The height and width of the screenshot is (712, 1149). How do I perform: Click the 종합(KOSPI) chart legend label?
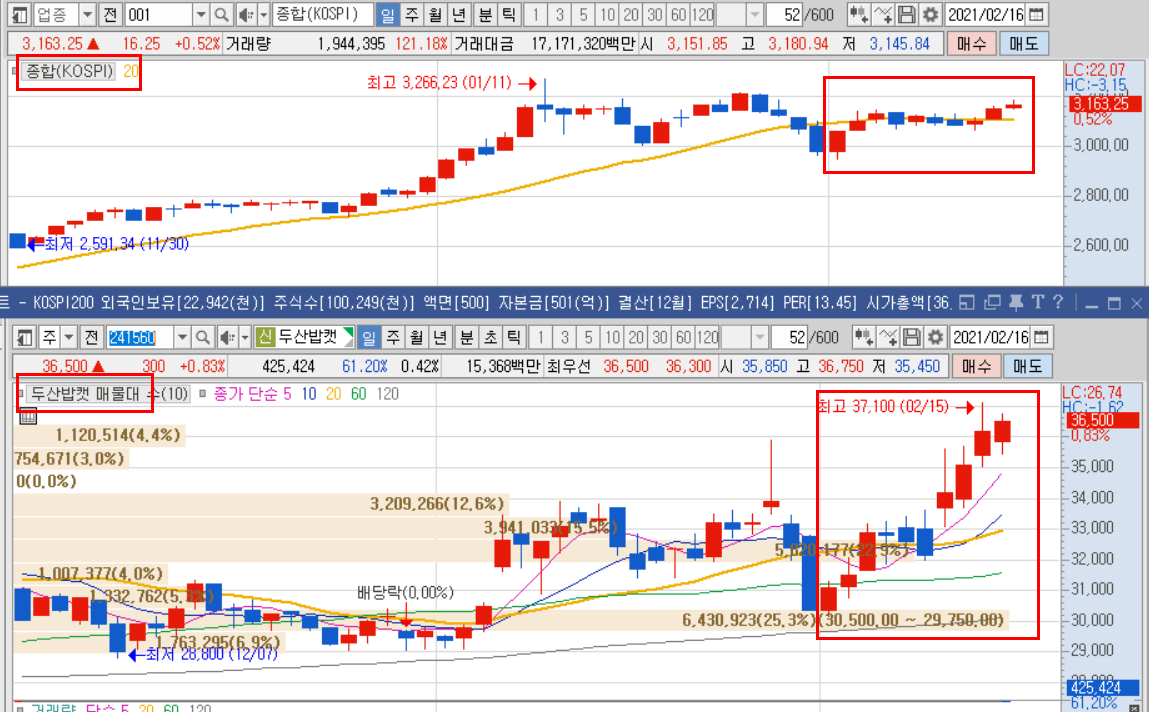[70, 71]
